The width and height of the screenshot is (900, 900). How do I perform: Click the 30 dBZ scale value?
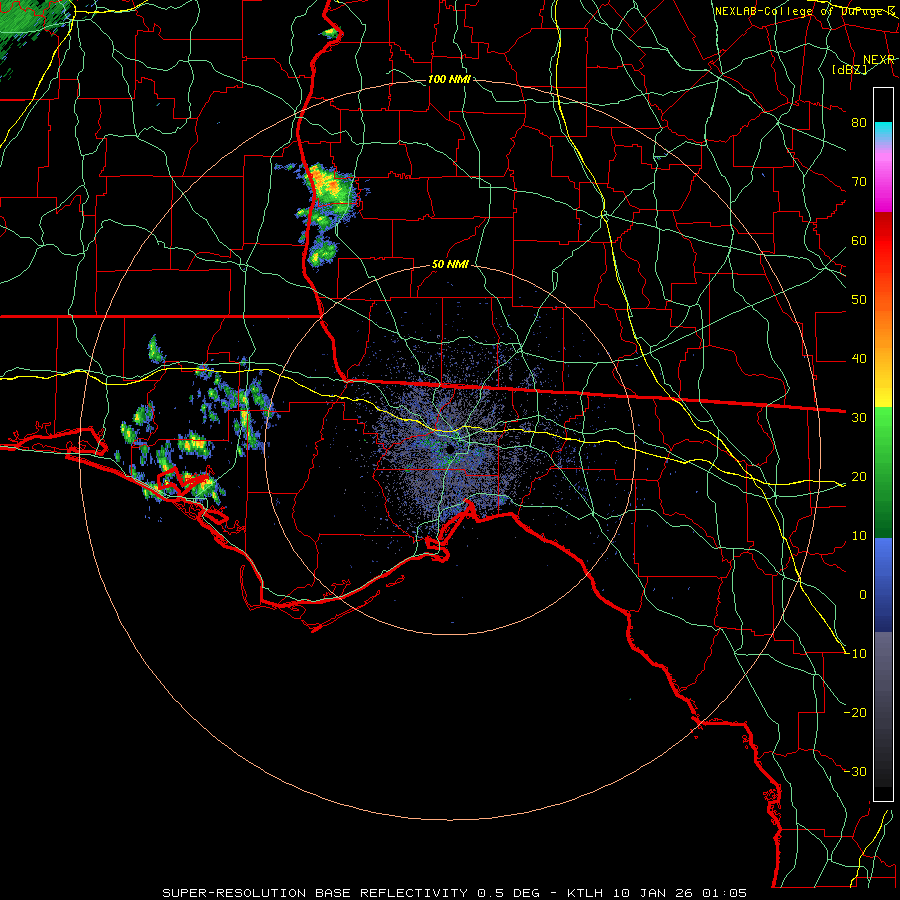(859, 418)
